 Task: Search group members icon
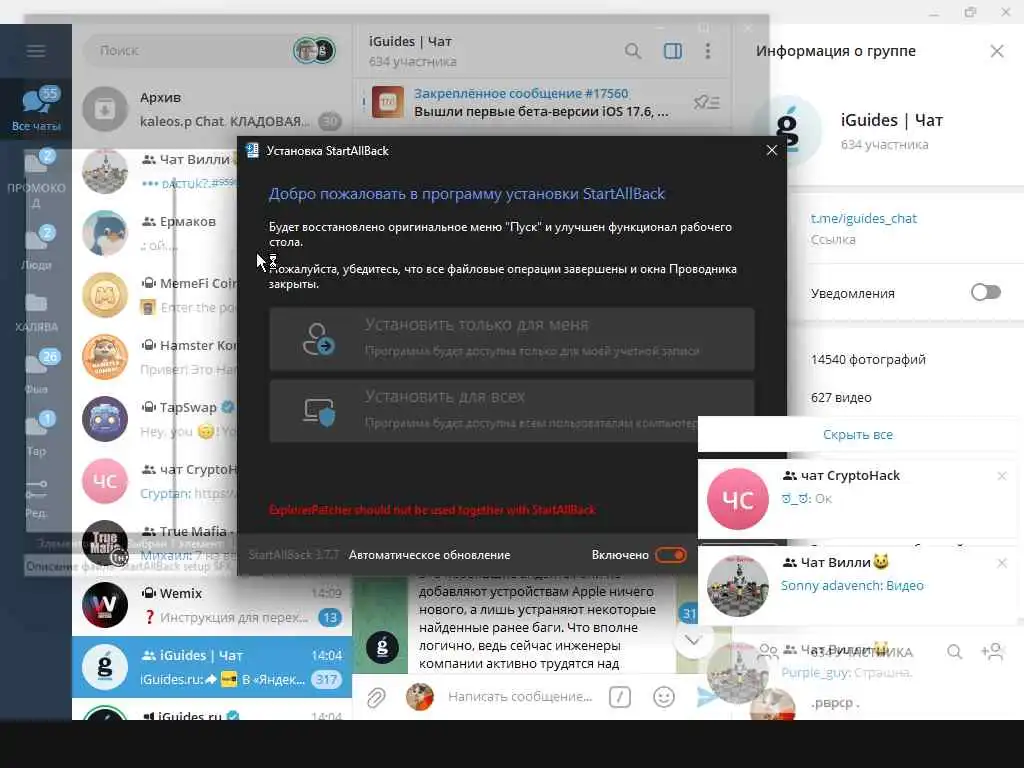pos(954,652)
